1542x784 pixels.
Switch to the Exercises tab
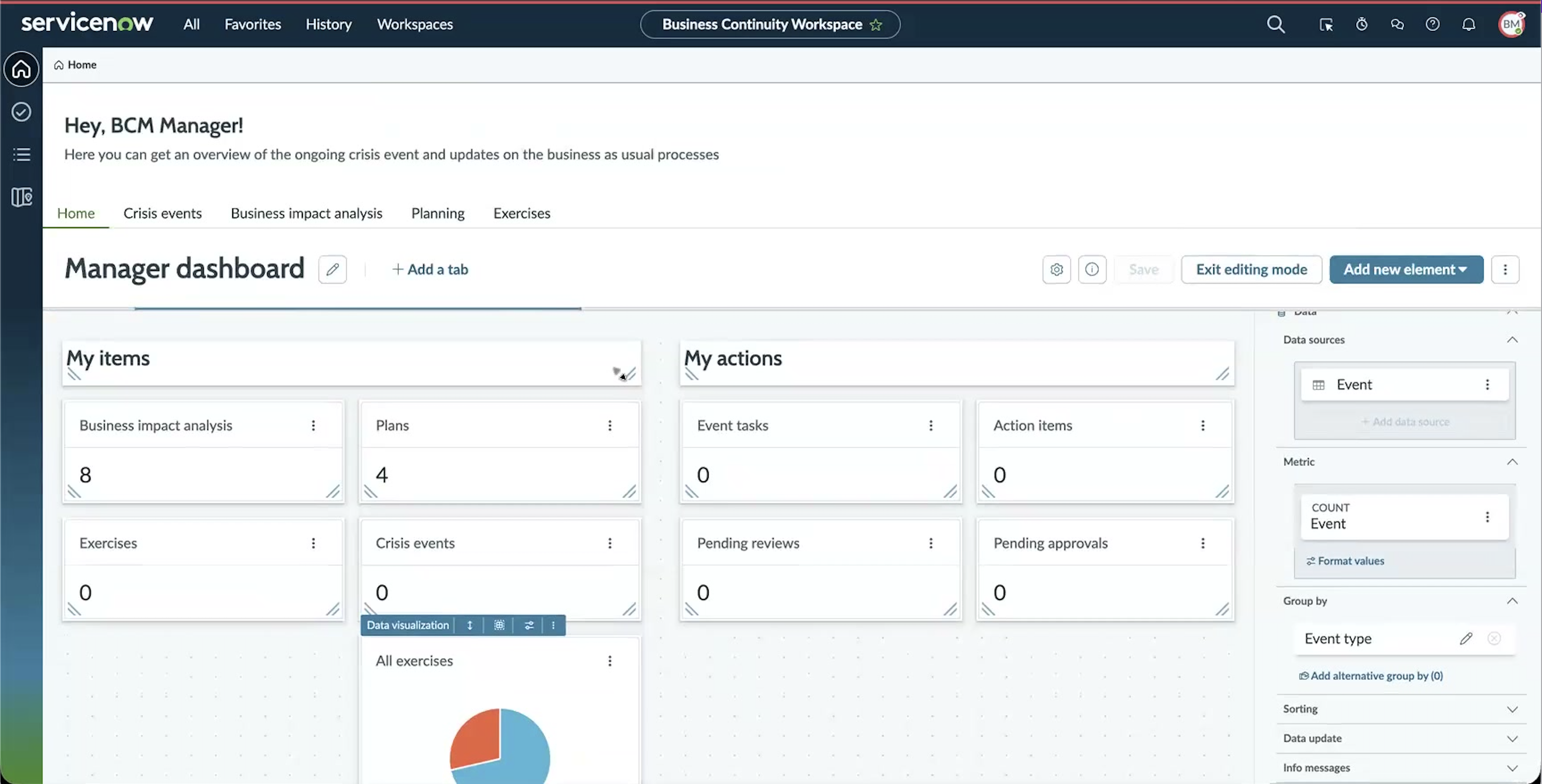coord(521,213)
